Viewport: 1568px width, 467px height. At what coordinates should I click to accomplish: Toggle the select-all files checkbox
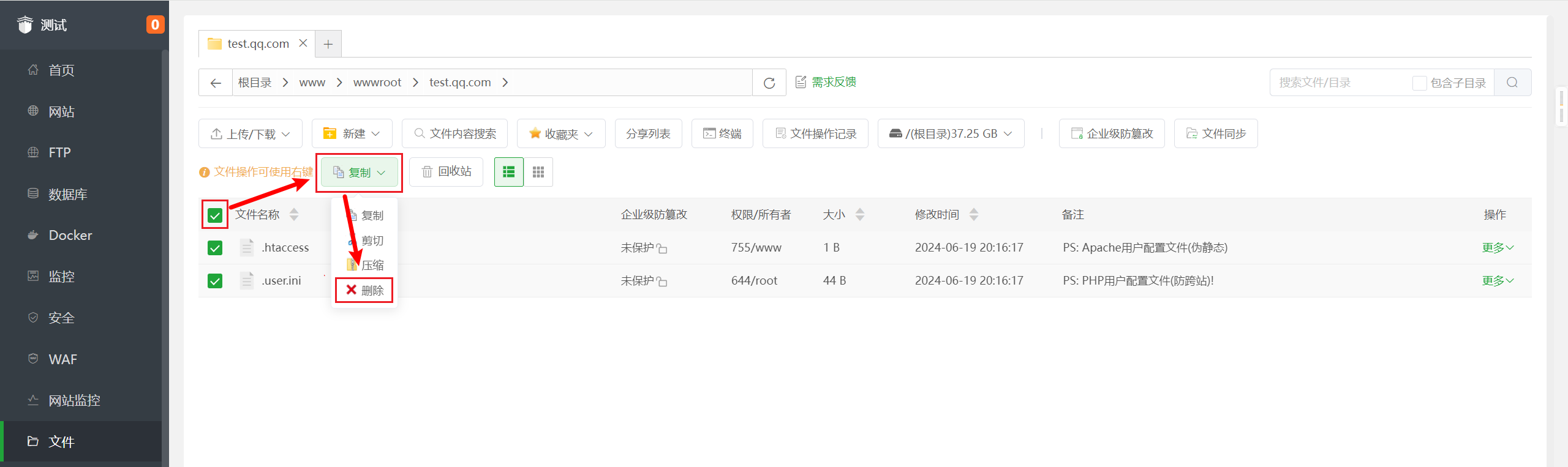coord(215,215)
